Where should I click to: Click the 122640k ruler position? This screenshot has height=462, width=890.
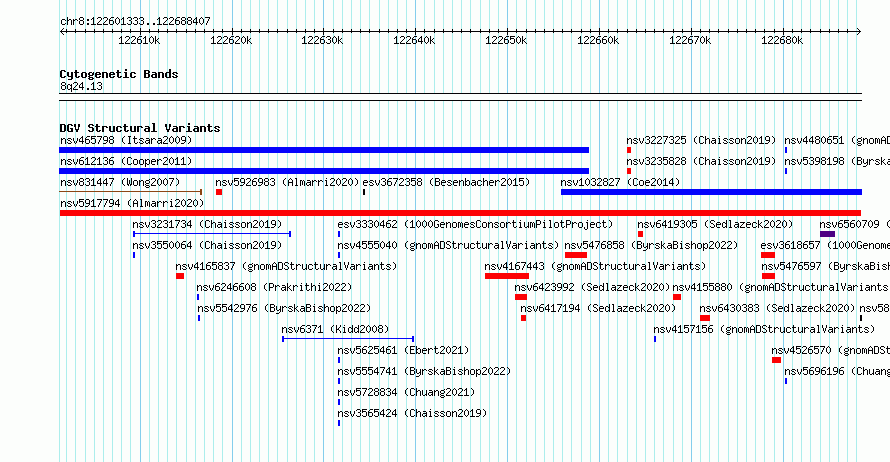414,40
